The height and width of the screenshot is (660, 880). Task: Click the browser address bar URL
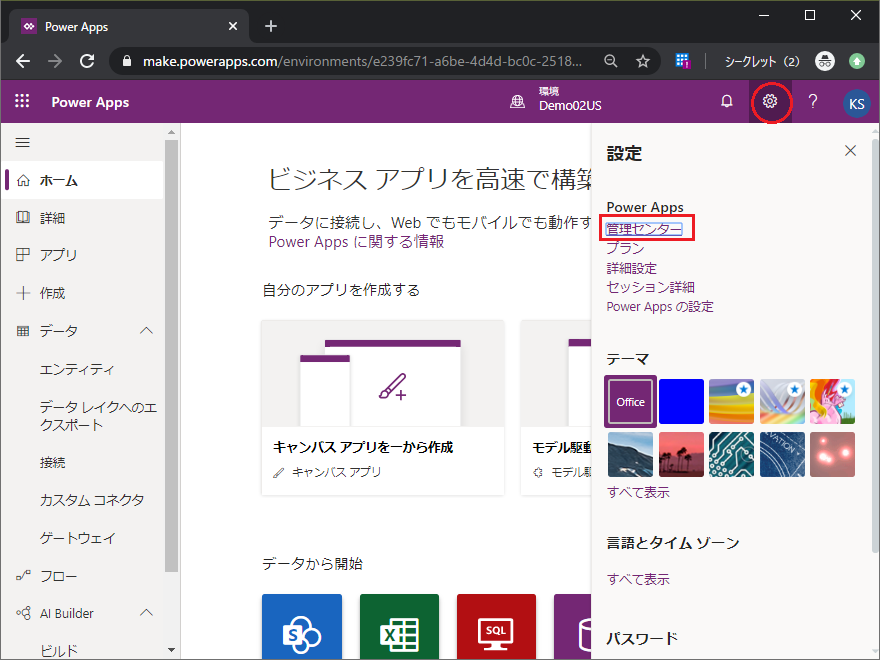click(x=362, y=61)
